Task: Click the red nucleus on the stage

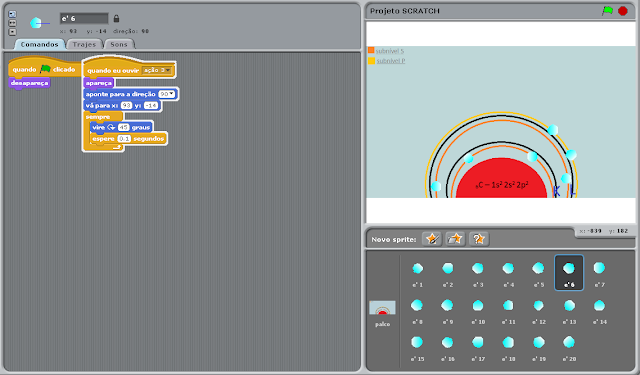Action: pos(502,179)
